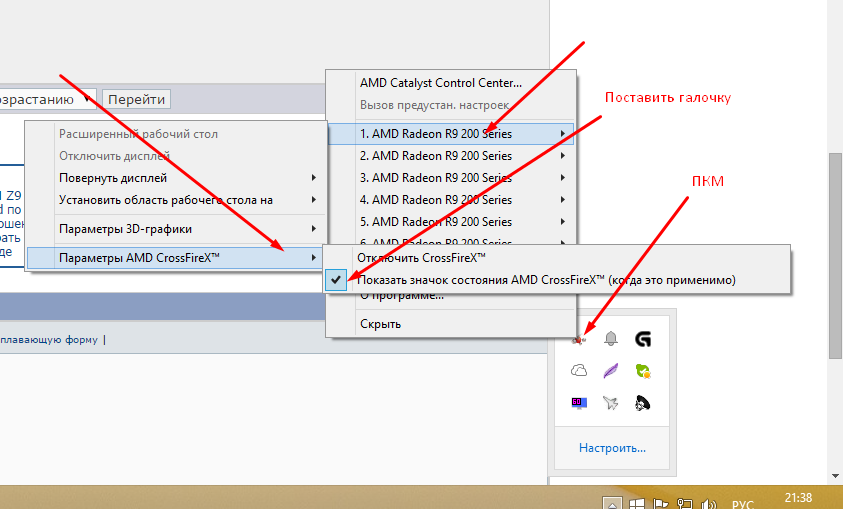Open the 21:38 clock in taskbar

tap(798, 498)
